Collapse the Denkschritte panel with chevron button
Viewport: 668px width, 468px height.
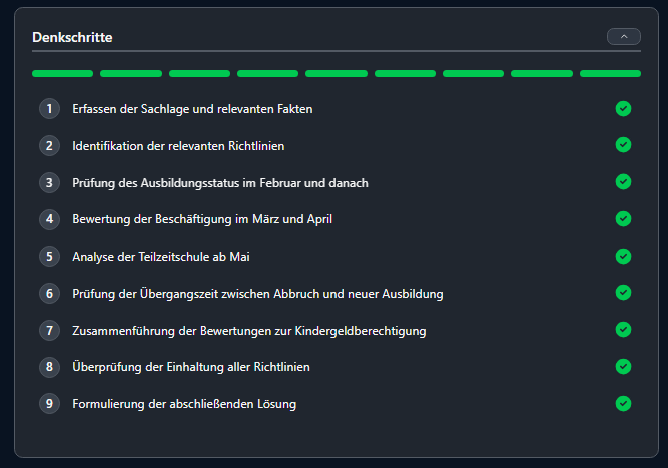[623, 36]
